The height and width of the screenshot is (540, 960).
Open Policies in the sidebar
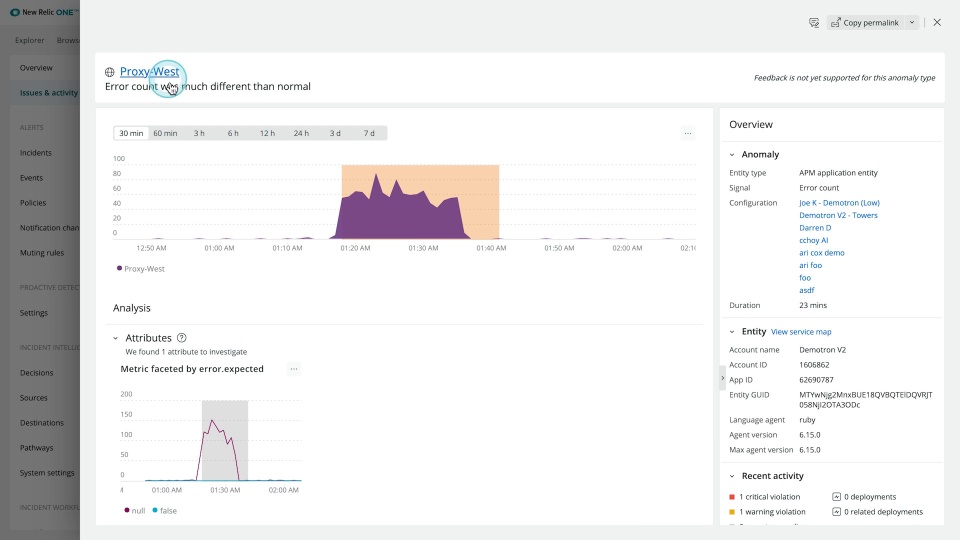click(32, 203)
